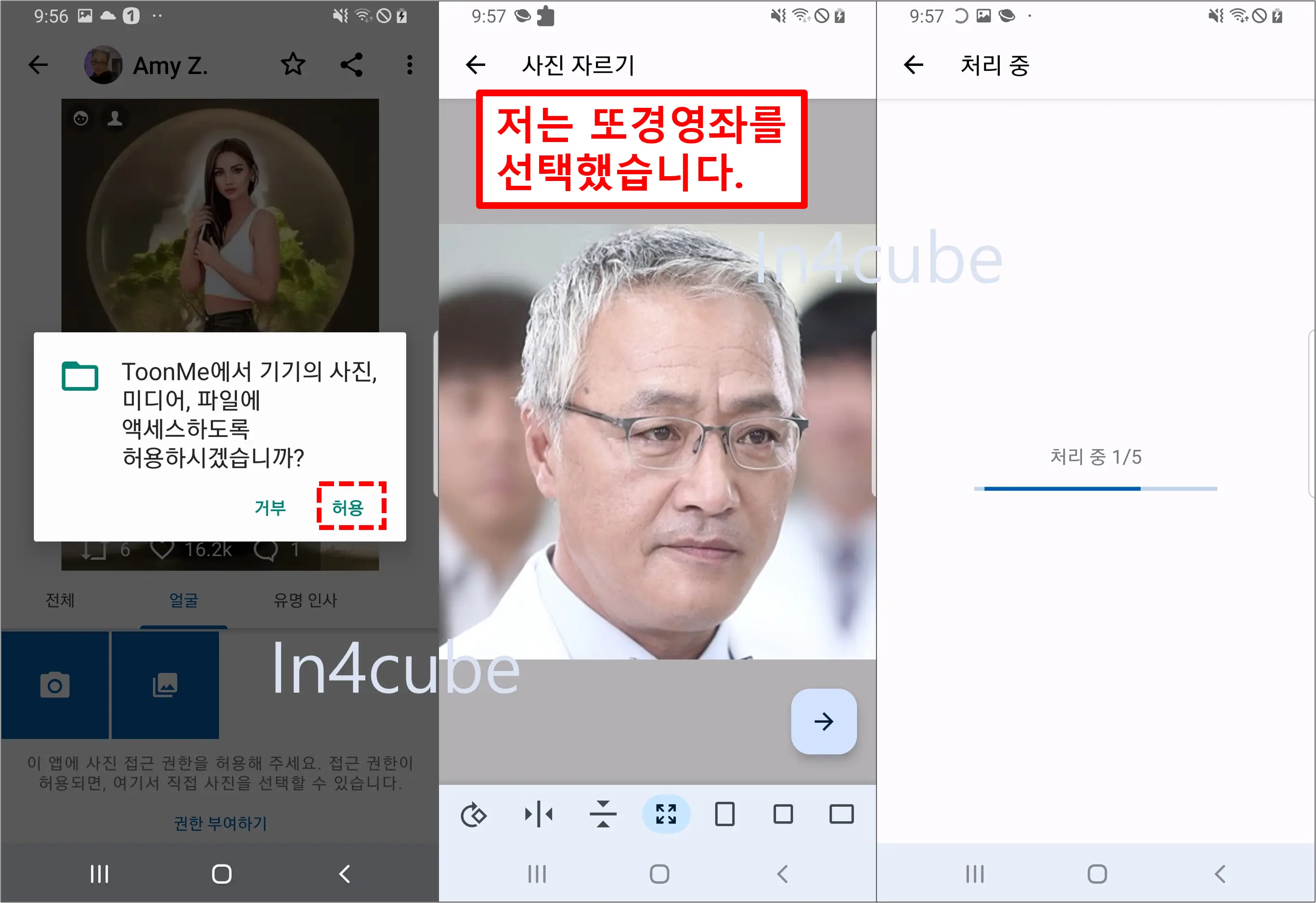The height and width of the screenshot is (903, 1316).
Task: Select the flip horizontal icon
Action: 540,814
